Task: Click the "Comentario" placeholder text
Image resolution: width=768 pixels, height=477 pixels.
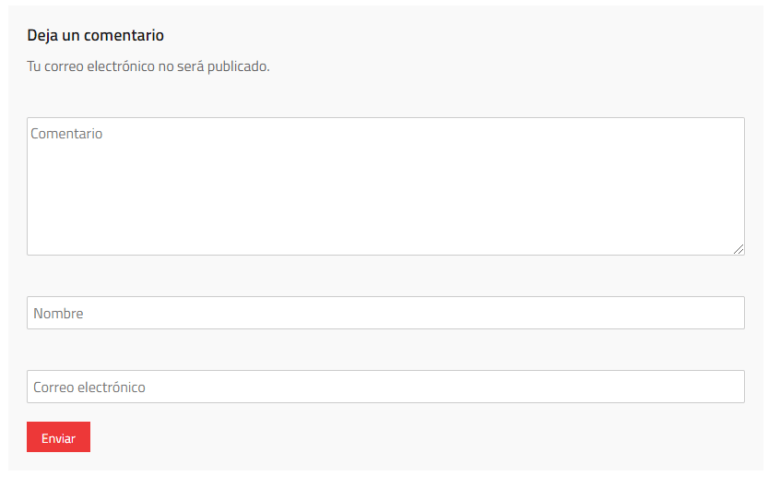Action: (x=66, y=133)
